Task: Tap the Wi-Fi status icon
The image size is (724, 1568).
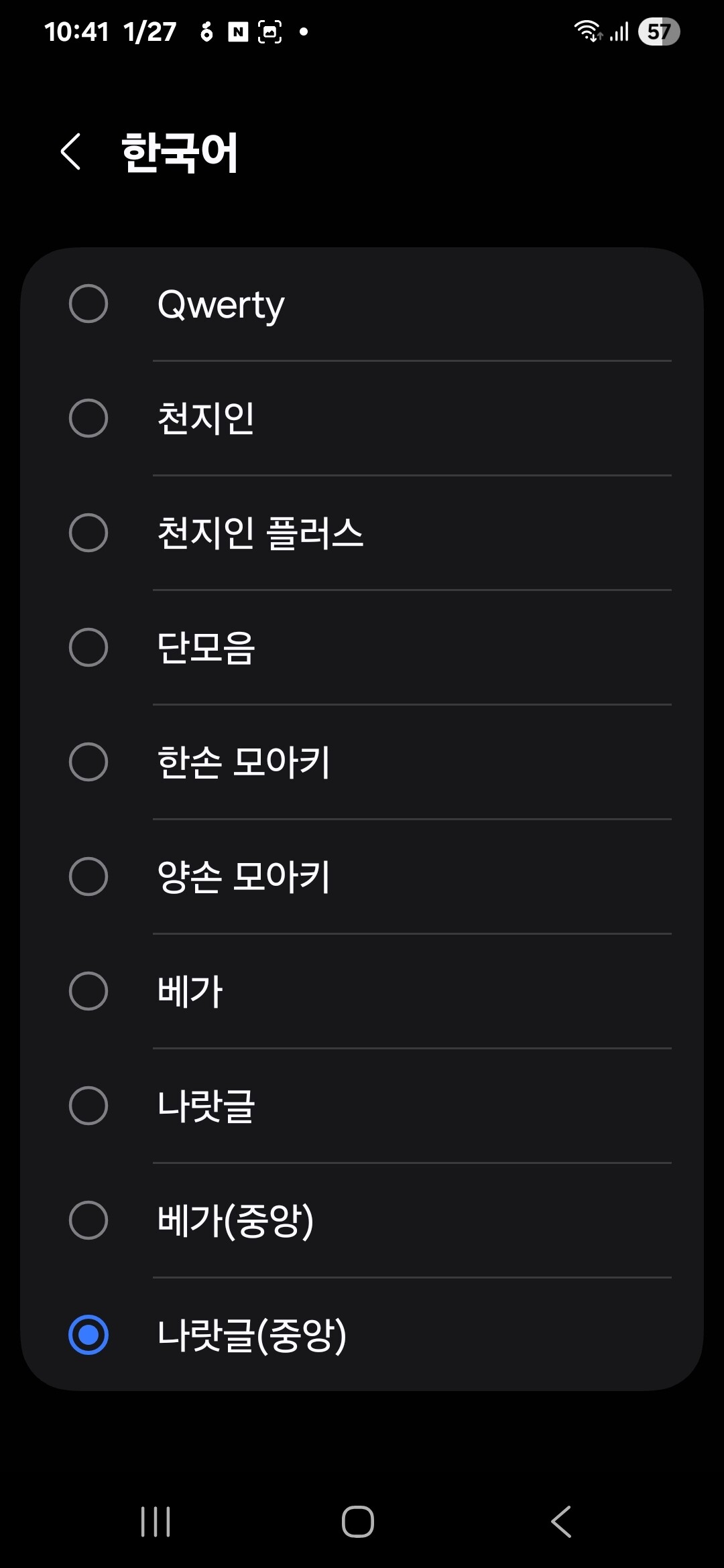Action: click(588, 31)
